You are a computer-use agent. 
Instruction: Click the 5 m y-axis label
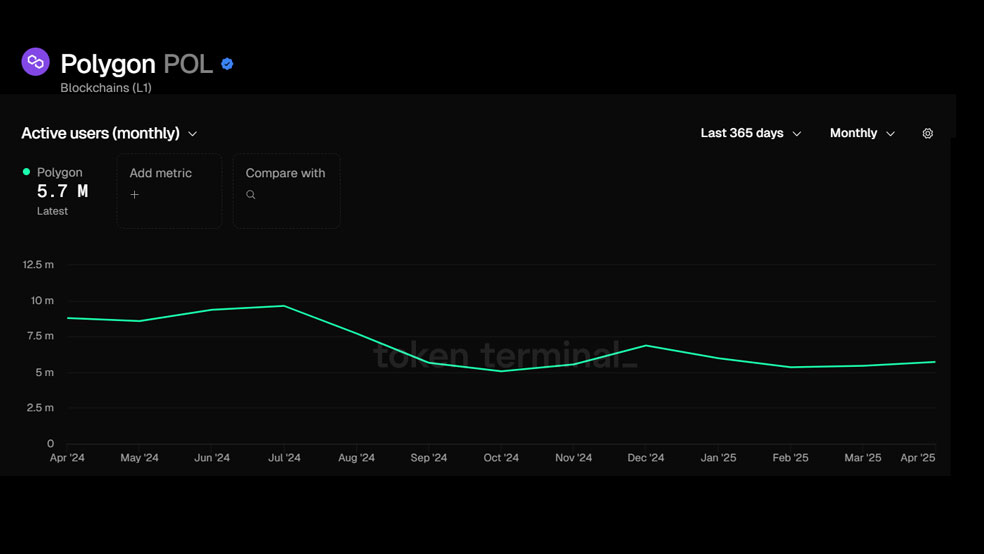pos(45,373)
